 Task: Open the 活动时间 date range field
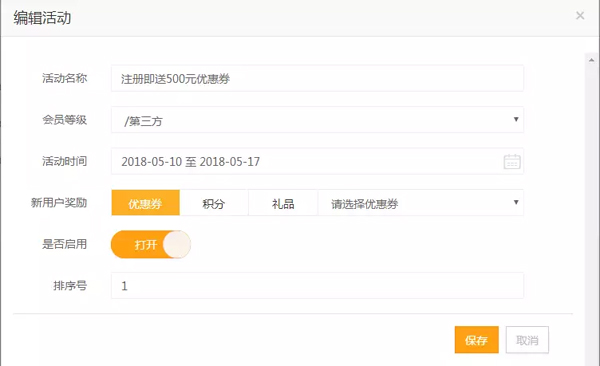click(x=317, y=161)
